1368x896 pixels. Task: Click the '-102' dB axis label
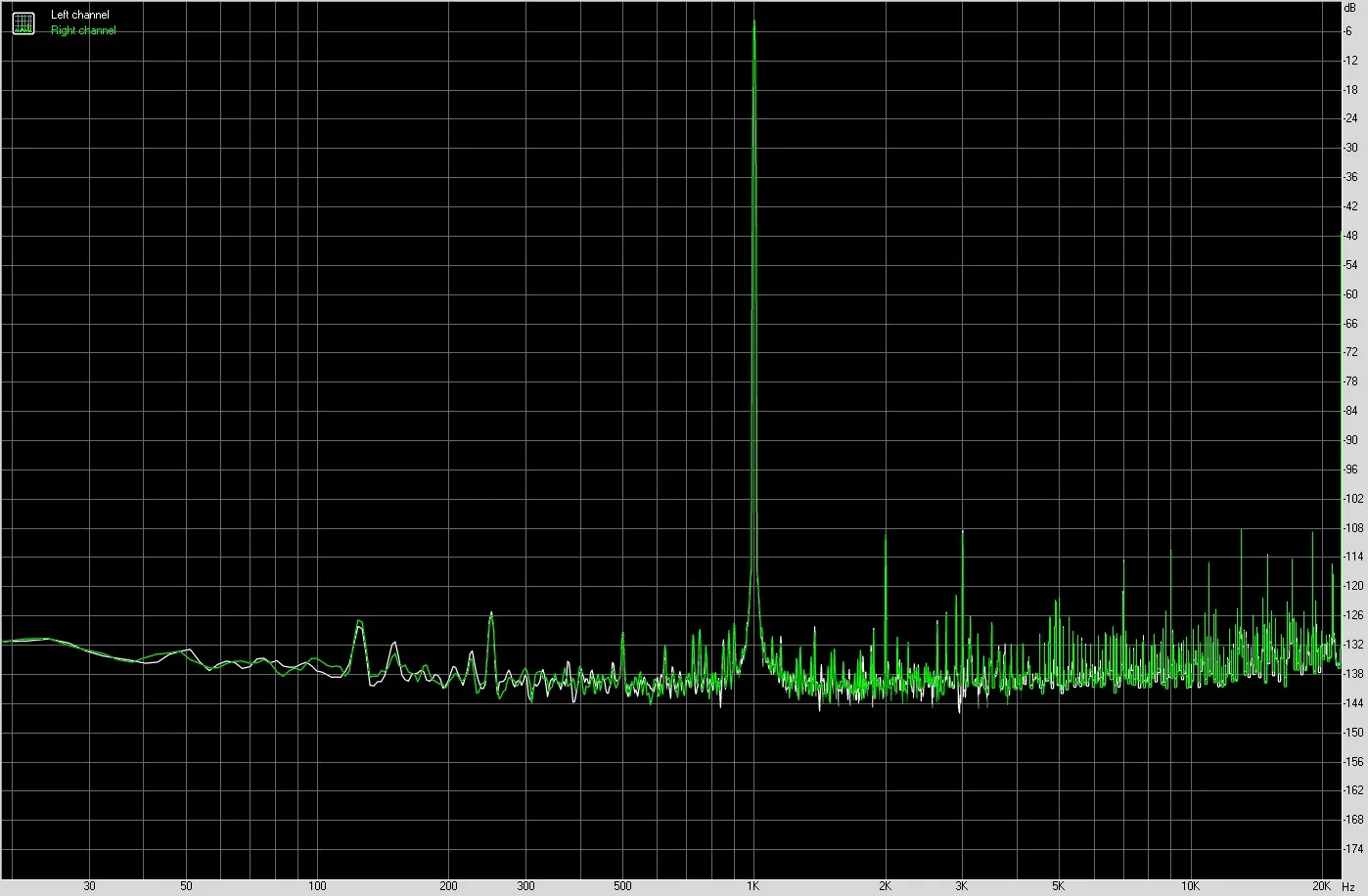[1354, 499]
